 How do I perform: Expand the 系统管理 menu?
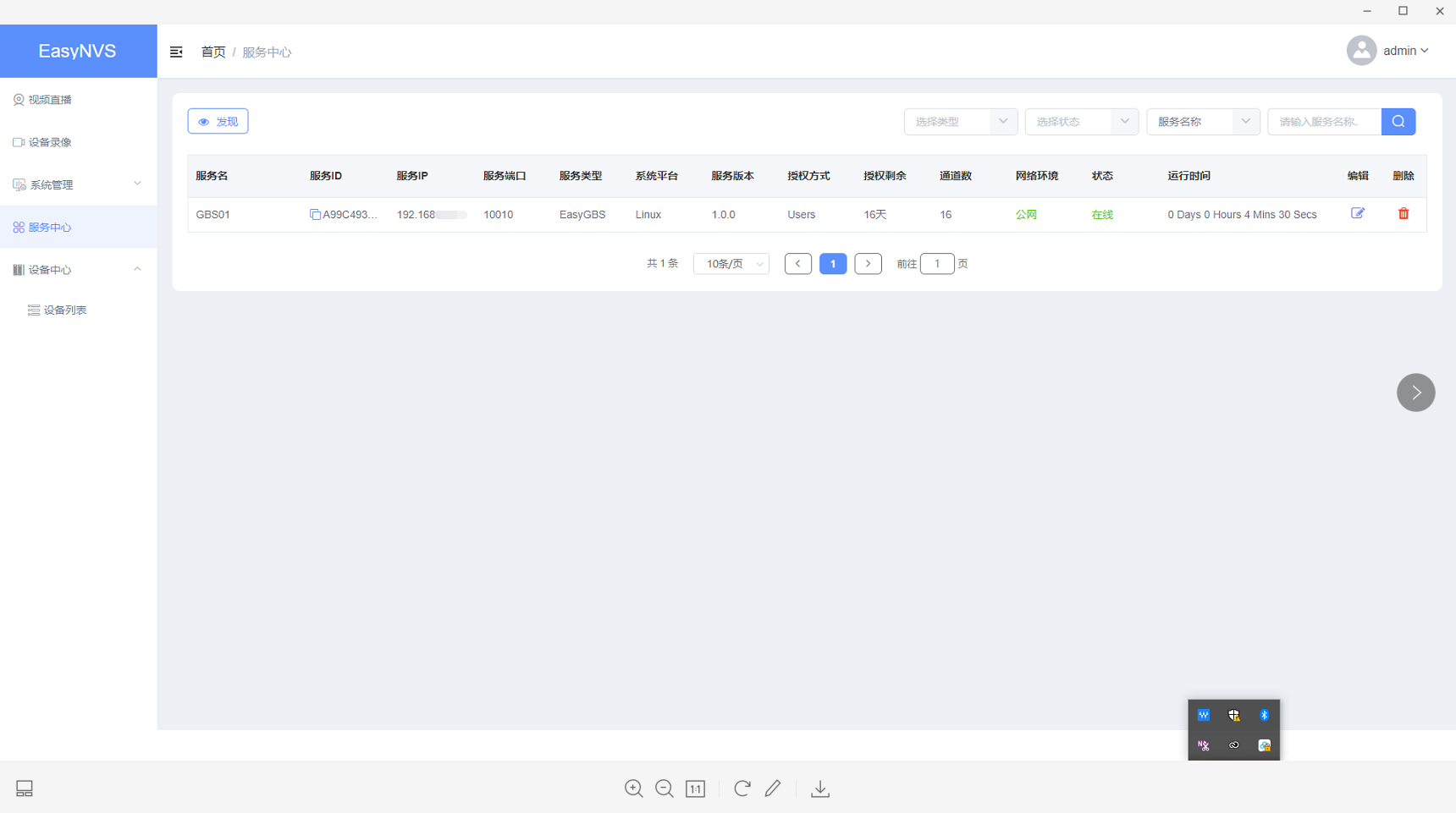coord(78,184)
